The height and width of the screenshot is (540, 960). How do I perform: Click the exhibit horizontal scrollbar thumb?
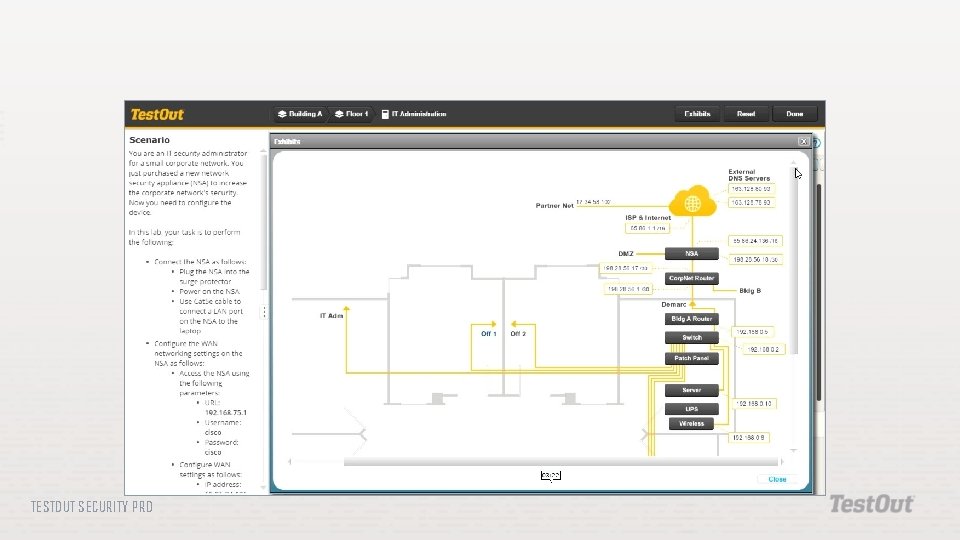point(560,462)
